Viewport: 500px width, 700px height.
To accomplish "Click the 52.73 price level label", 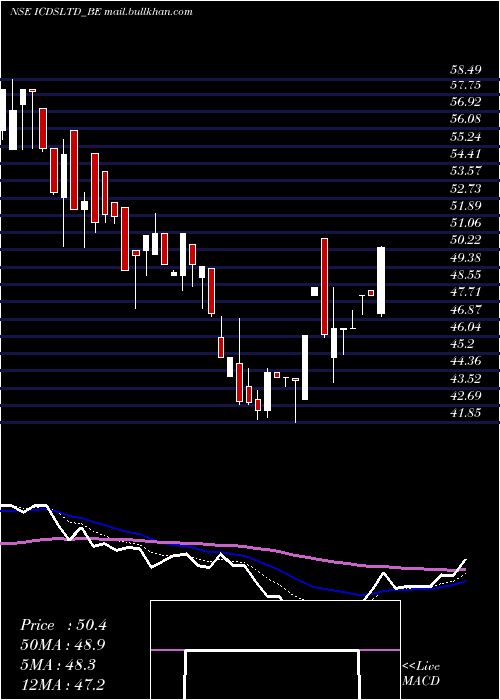I will pyautogui.click(x=465, y=189).
